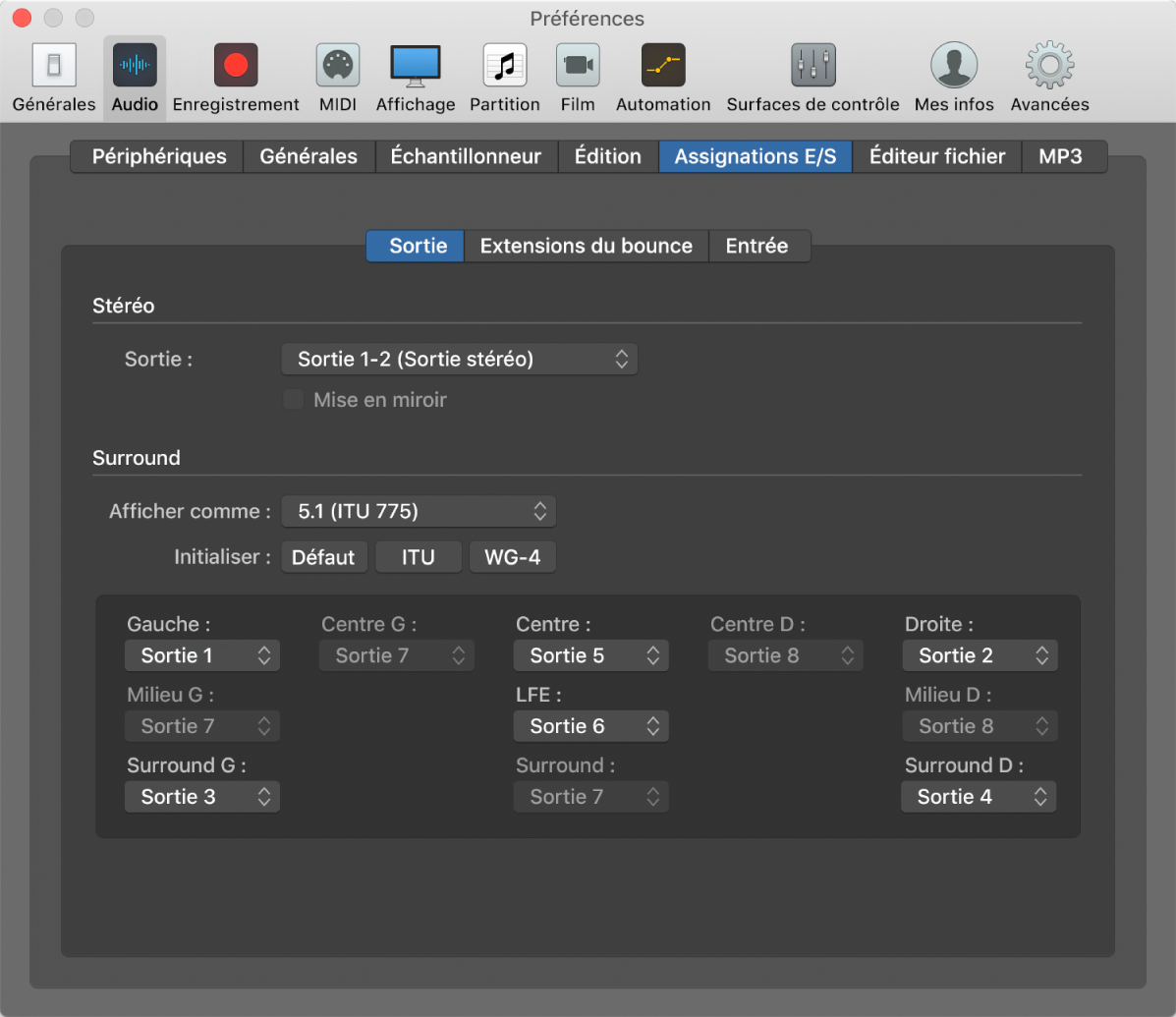This screenshot has height=1017, width=1176.
Task: Click the Afficher comme label
Action: pos(189,512)
